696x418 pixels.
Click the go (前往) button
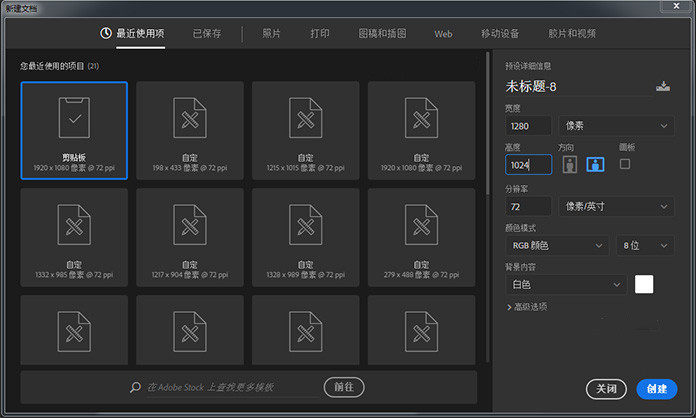[344, 387]
